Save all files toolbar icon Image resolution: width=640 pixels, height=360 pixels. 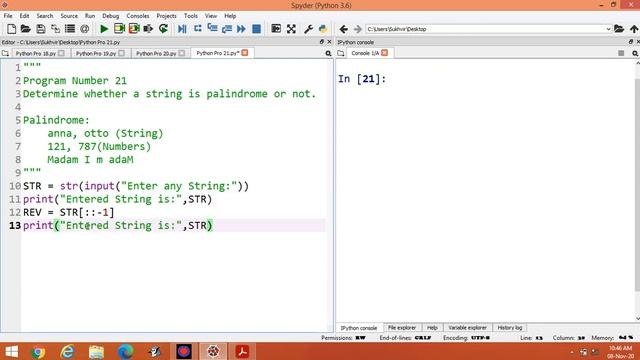click(55, 29)
